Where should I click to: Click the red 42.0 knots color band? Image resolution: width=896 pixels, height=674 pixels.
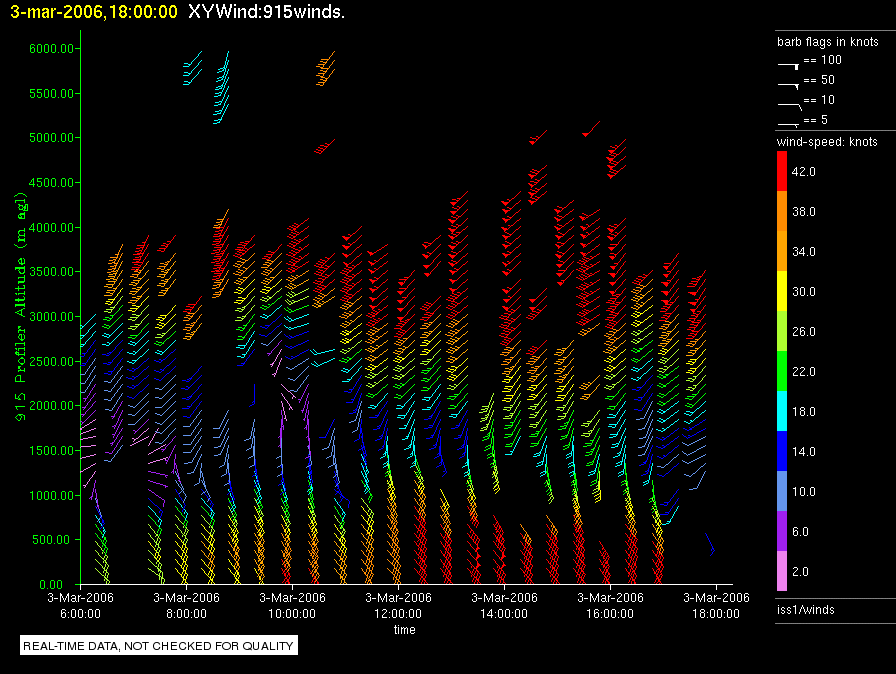click(x=782, y=171)
